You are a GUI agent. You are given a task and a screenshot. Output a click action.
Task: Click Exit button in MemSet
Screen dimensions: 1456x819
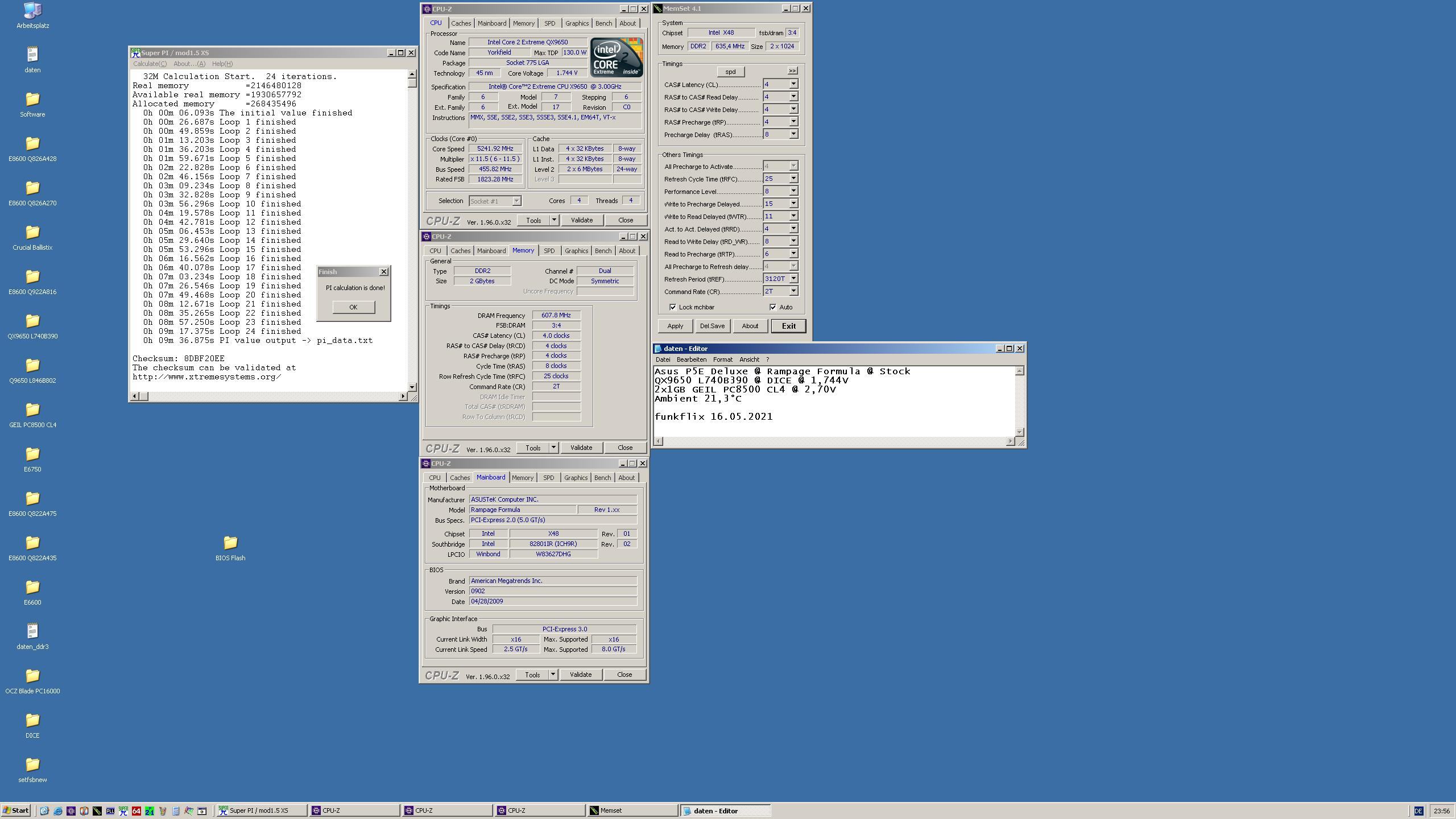pos(788,326)
